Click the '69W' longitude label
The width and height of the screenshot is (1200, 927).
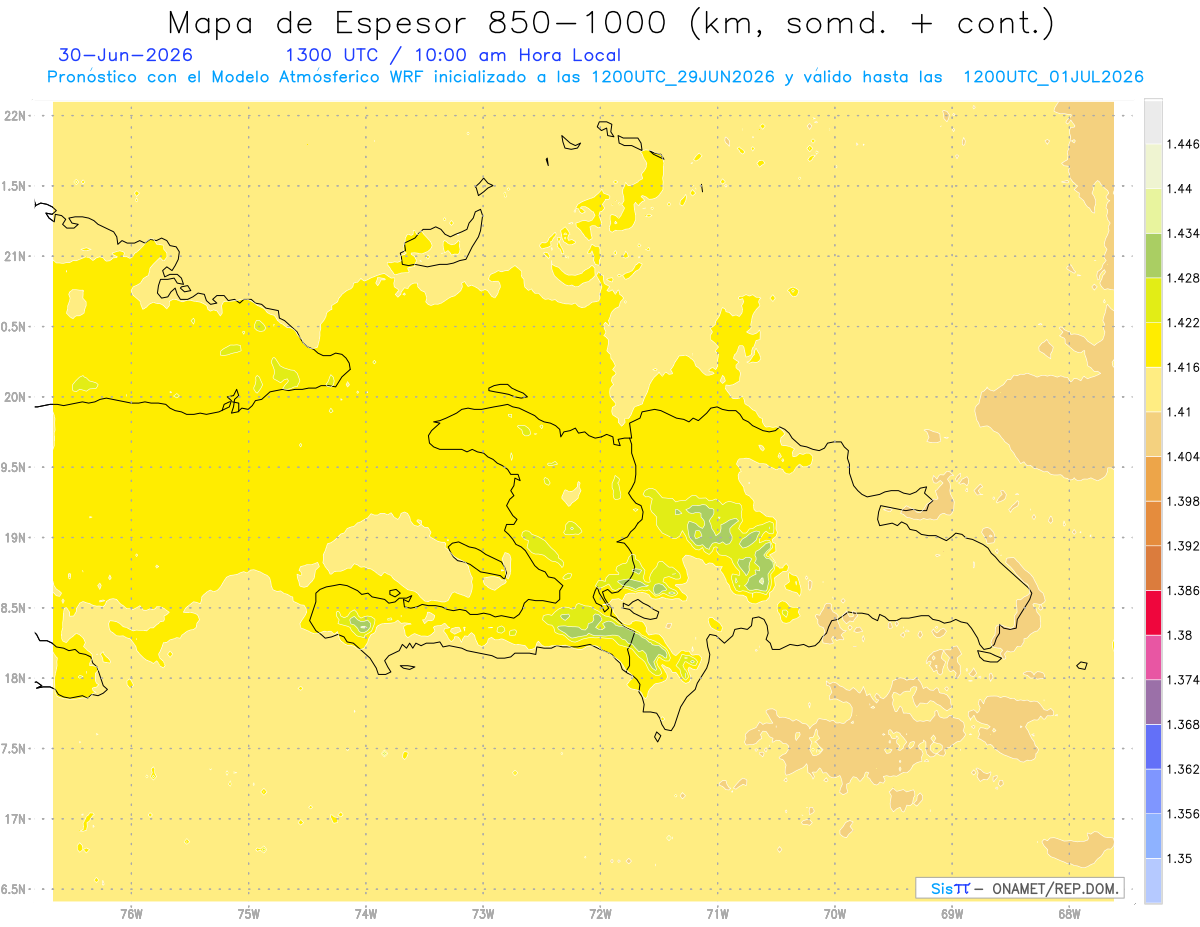click(951, 915)
